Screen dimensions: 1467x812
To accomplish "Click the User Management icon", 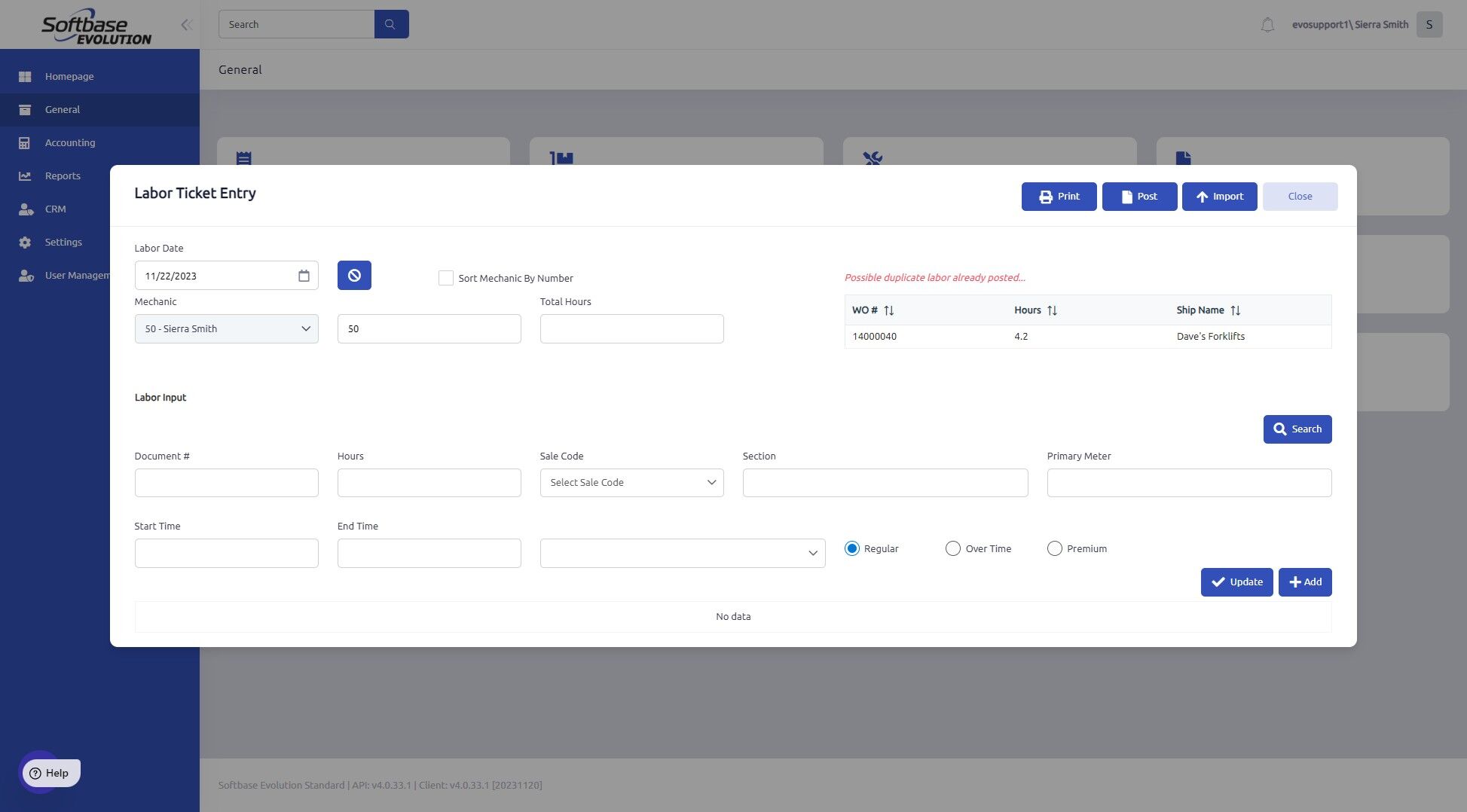I will pyautogui.click(x=26, y=275).
